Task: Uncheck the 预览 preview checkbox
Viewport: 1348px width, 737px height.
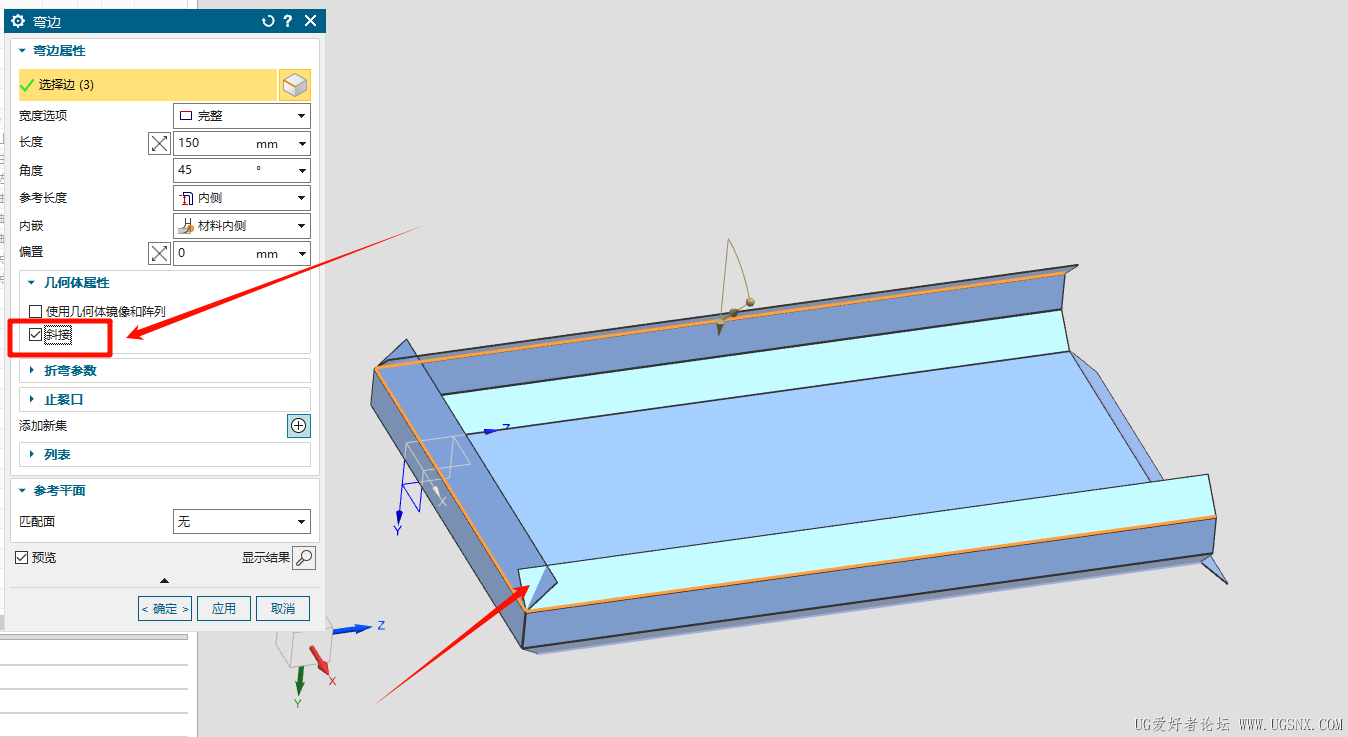Action: [21, 557]
